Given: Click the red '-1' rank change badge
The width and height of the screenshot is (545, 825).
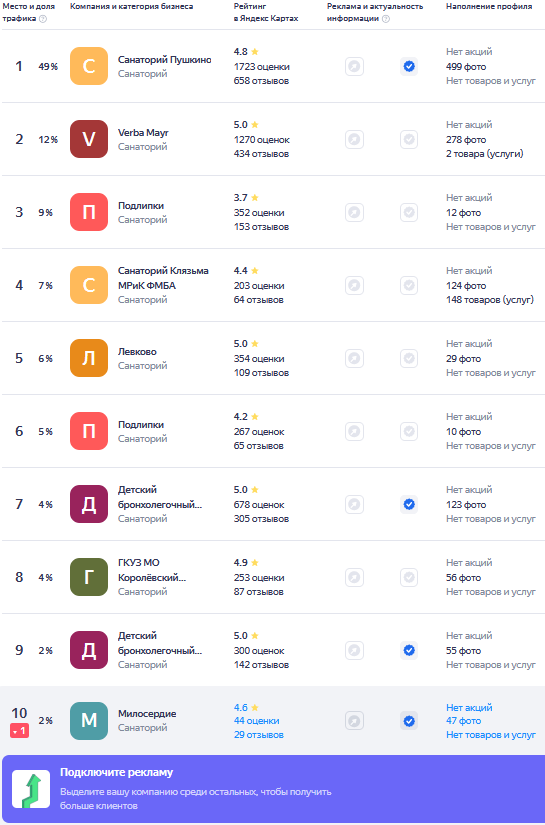Looking at the screenshot, I should tap(19, 731).
